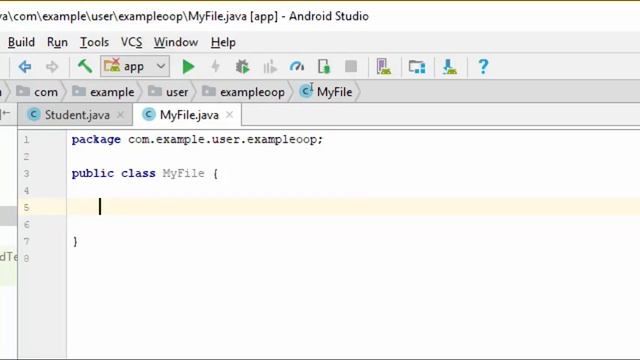Open the VCS menu
This screenshot has width=640, height=360.
(131, 42)
